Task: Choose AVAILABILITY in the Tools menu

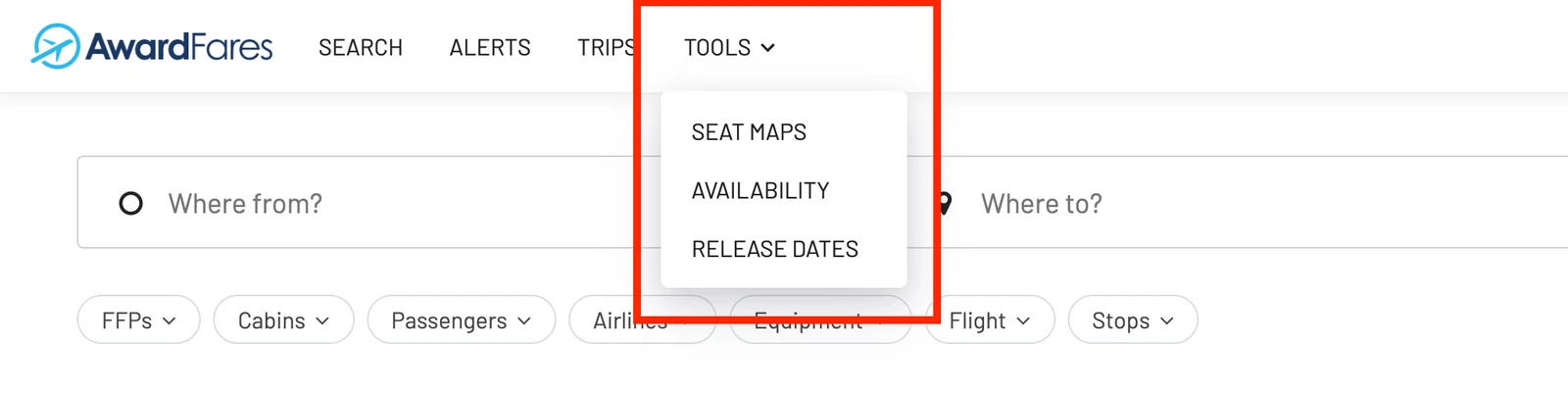Action: tap(760, 191)
